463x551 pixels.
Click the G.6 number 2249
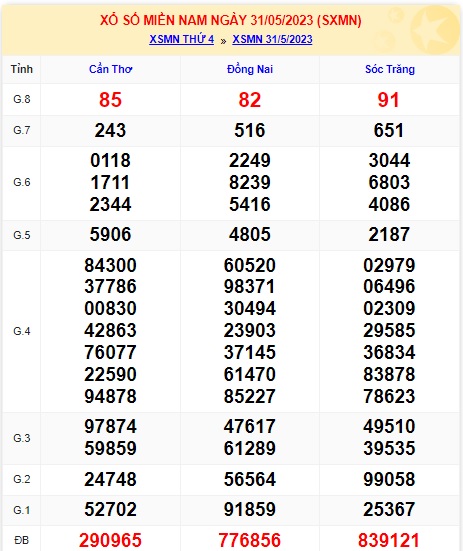[x=250, y=161]
